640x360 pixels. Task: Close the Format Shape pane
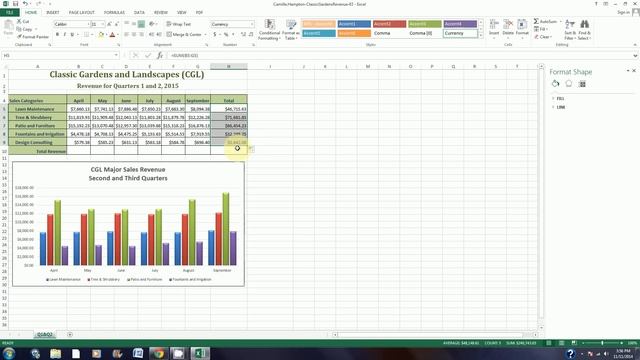(x=634, y=71)
